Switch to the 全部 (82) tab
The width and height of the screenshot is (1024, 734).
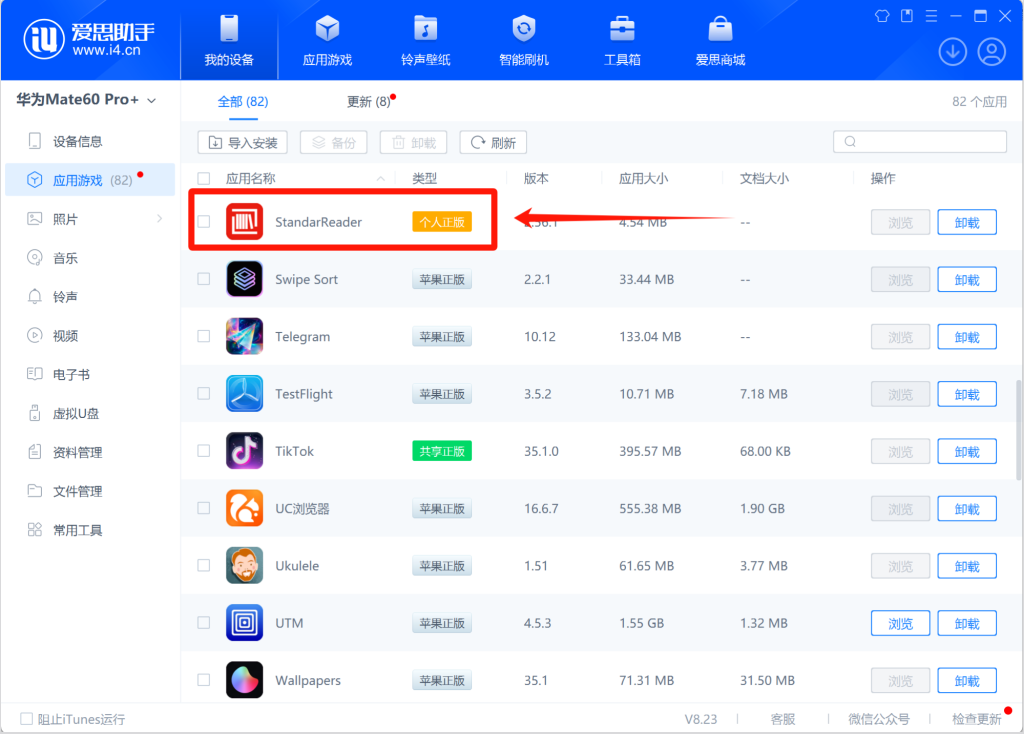(x=243, y=102)
